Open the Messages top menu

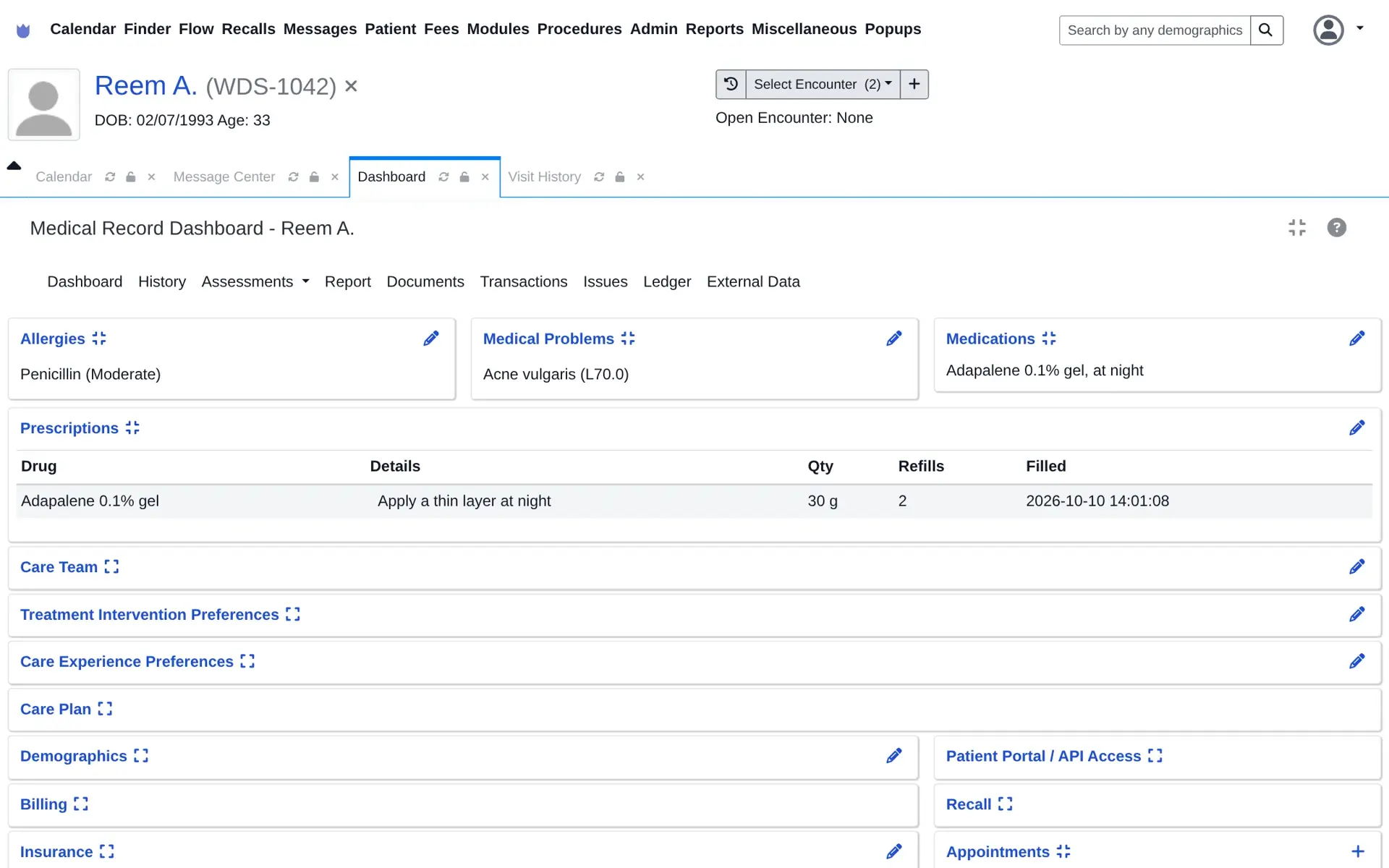tap(320, 29)
